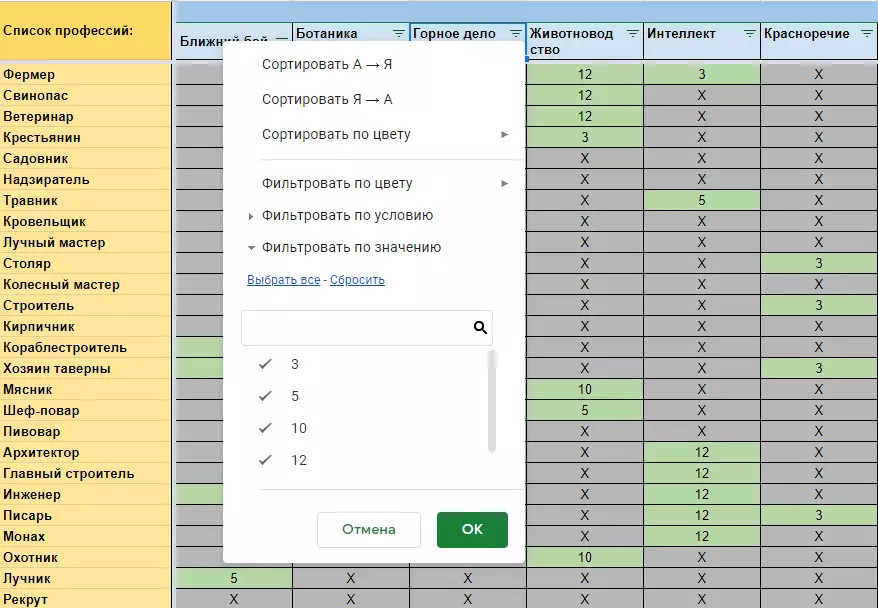
Task: Select Лучник's Ближний бой cell with 5
Action: pos(233,578)
